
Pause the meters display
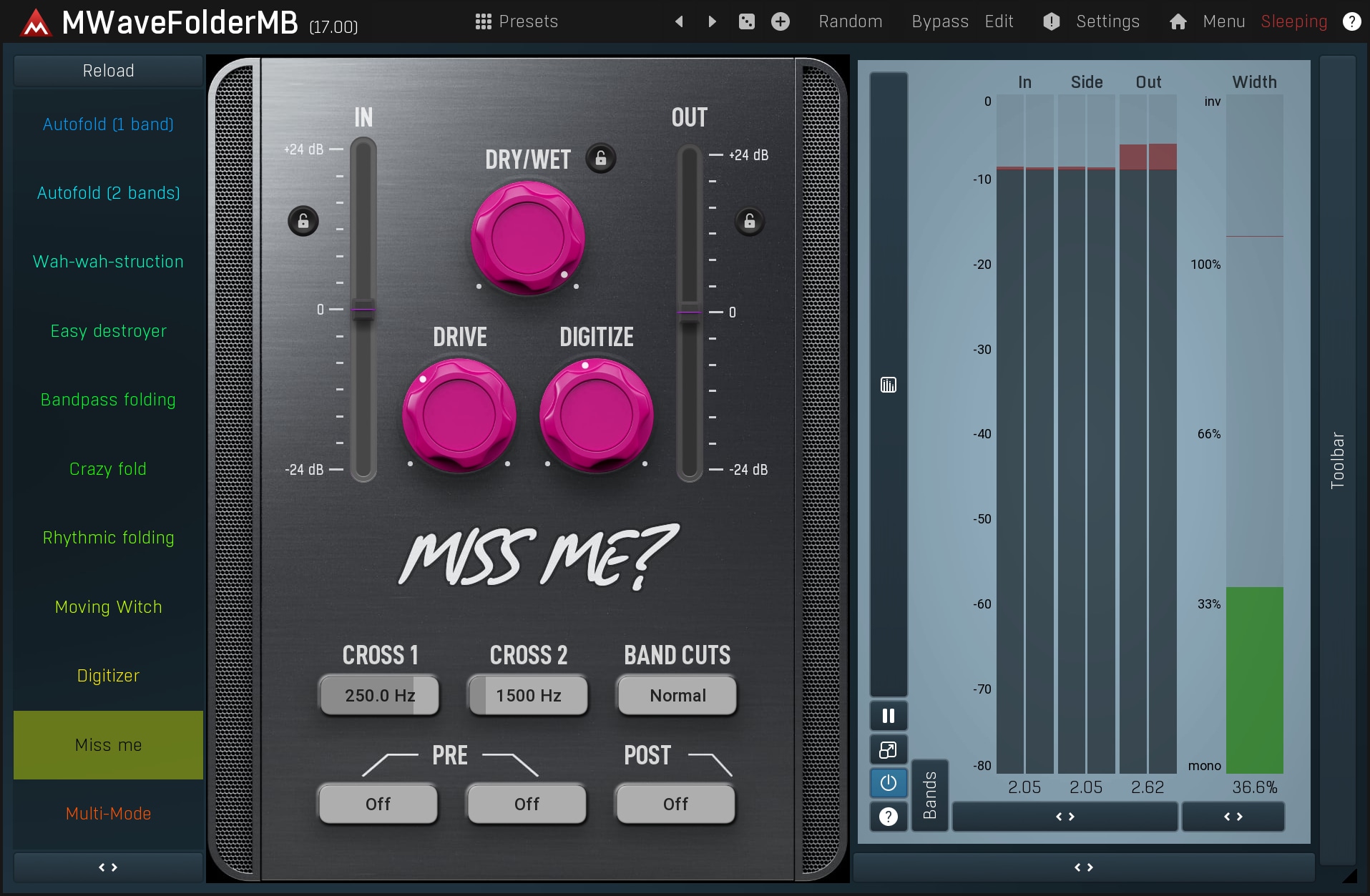[x=888, y=716]
